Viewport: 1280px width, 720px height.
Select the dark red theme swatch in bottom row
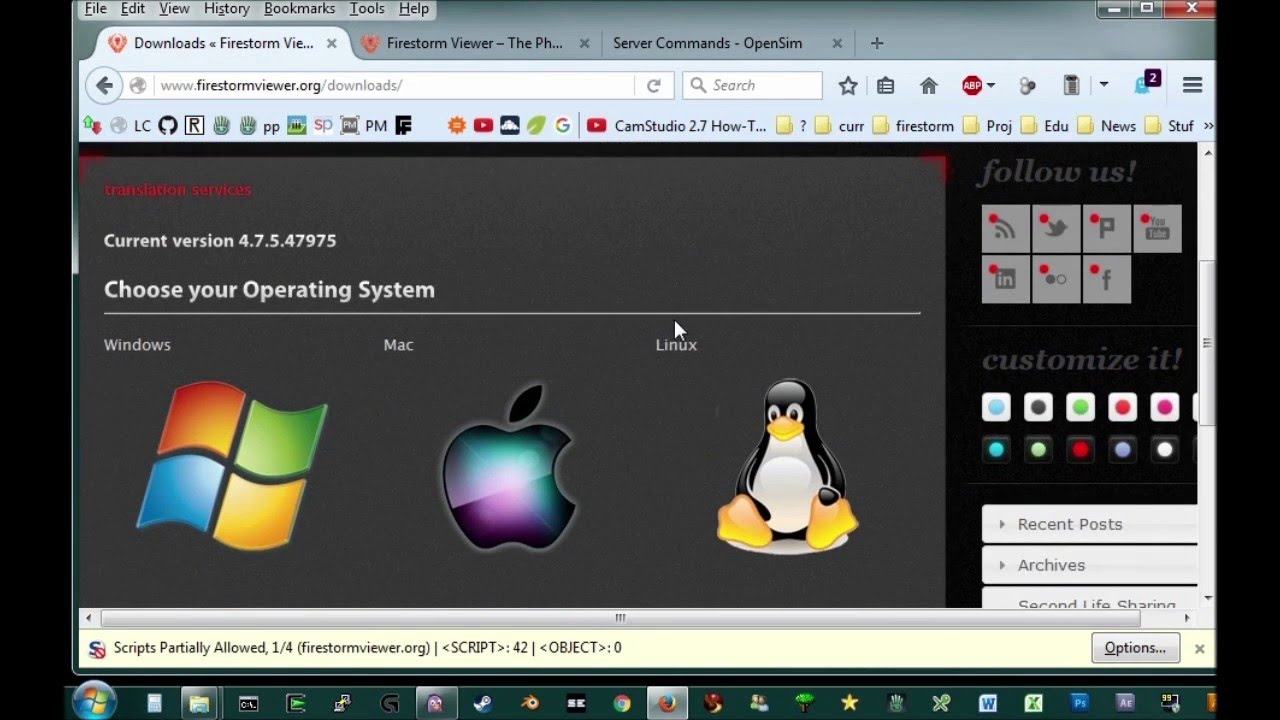pyautogui.click(x=1080, y=450)
